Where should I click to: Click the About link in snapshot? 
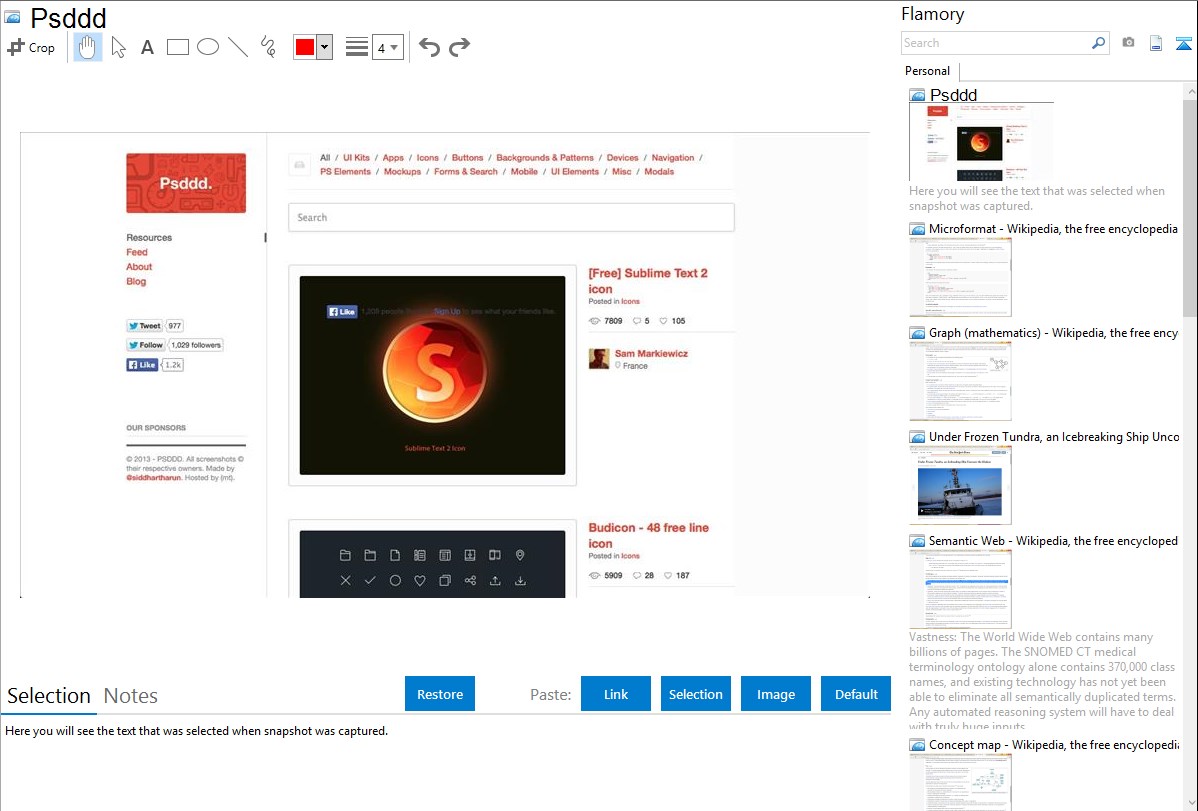pyautogui.click(x=139, y=267)
